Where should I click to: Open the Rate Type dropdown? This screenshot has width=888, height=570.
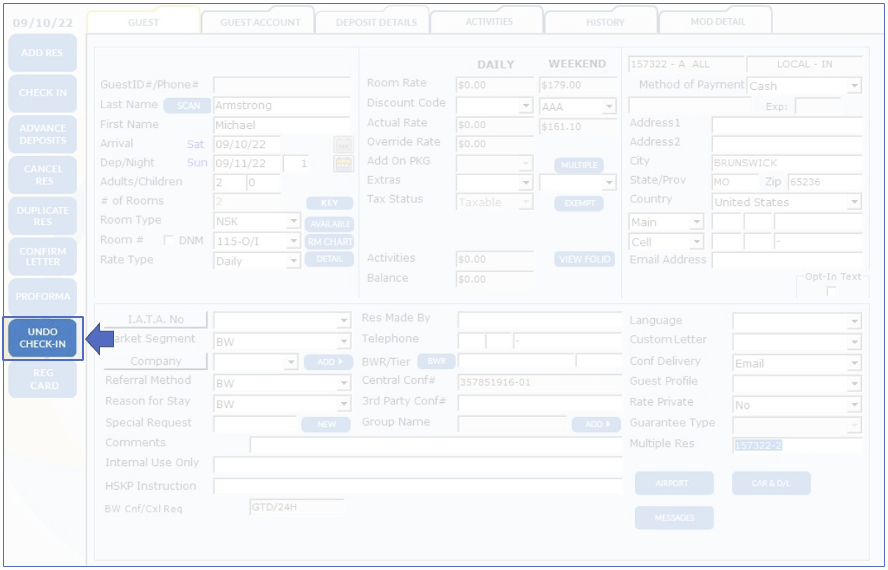pos(293,261)
